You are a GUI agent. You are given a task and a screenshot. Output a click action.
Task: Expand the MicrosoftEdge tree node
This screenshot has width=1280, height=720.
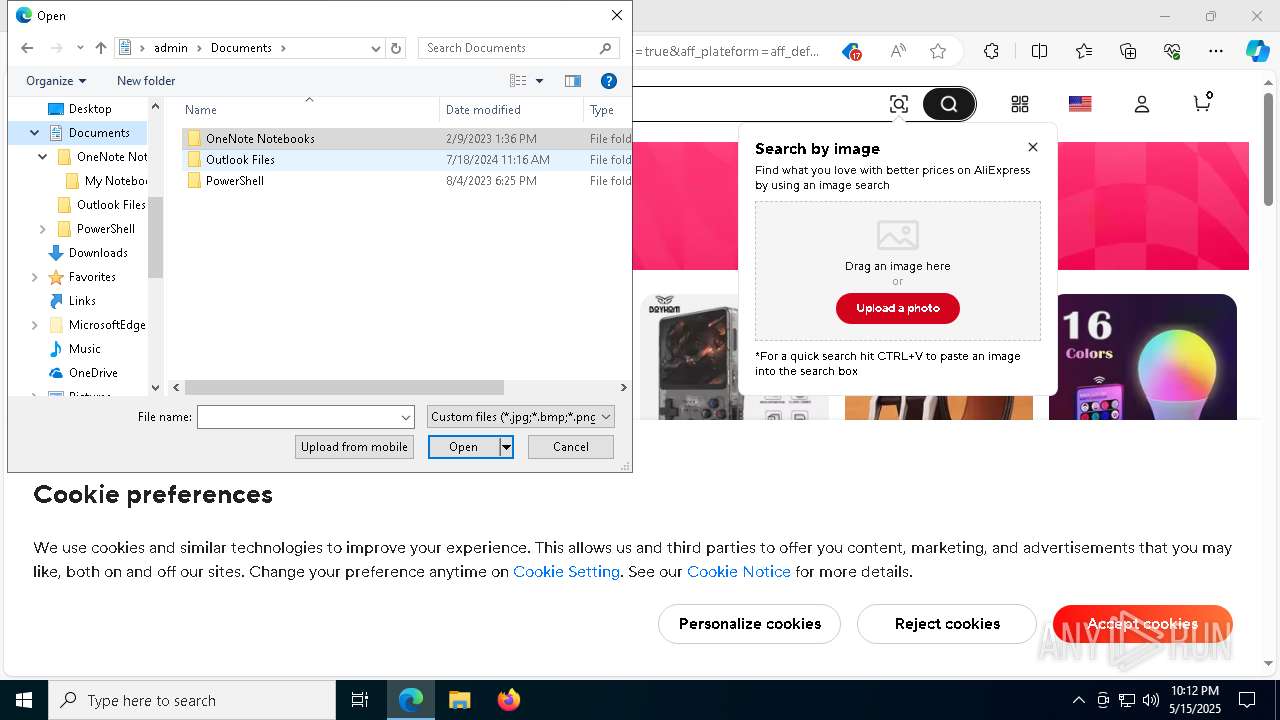click(x=35, y=325)
